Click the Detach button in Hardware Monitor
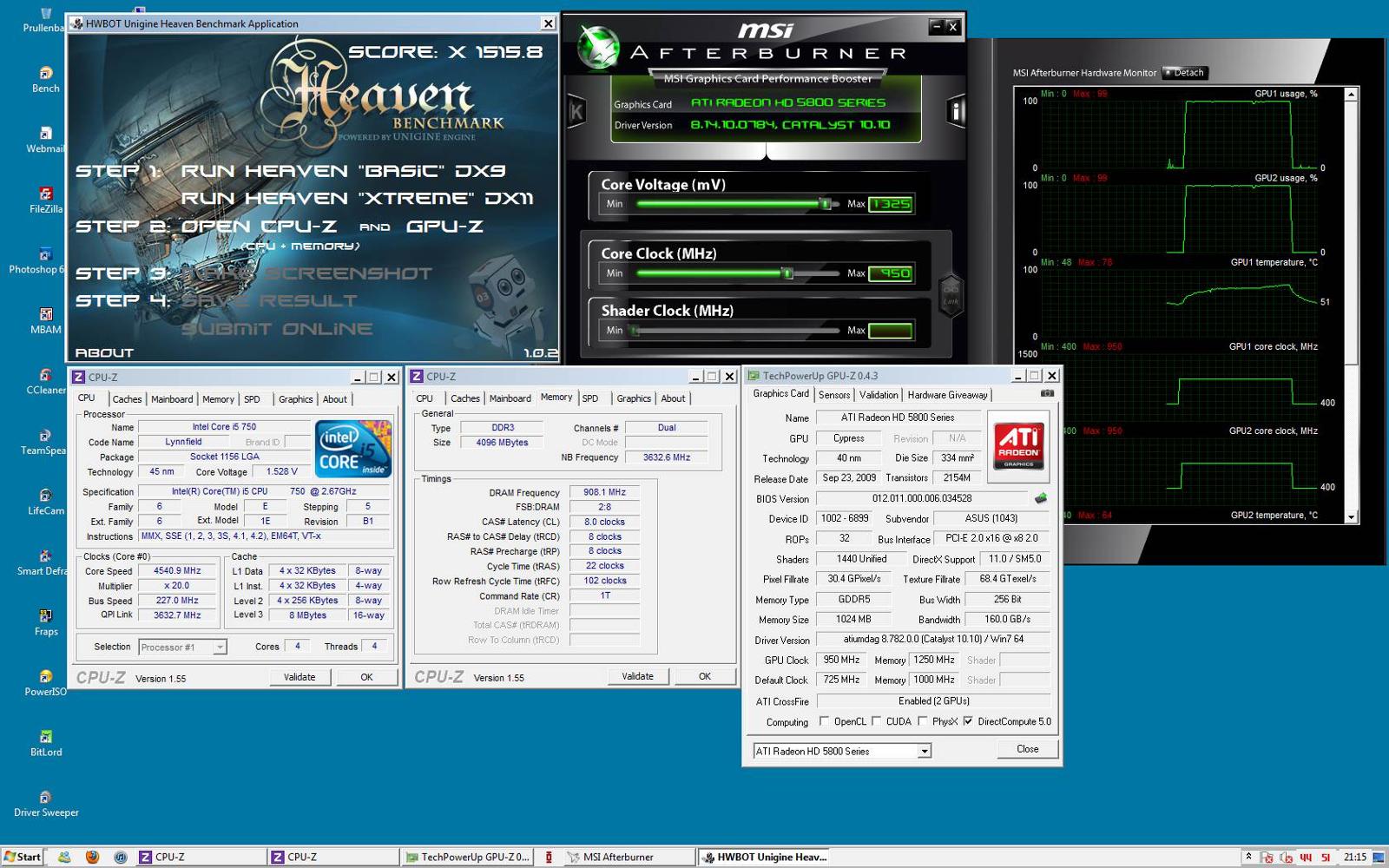The width and height of the screenshot is (1389, 868). coord(1186,73)
